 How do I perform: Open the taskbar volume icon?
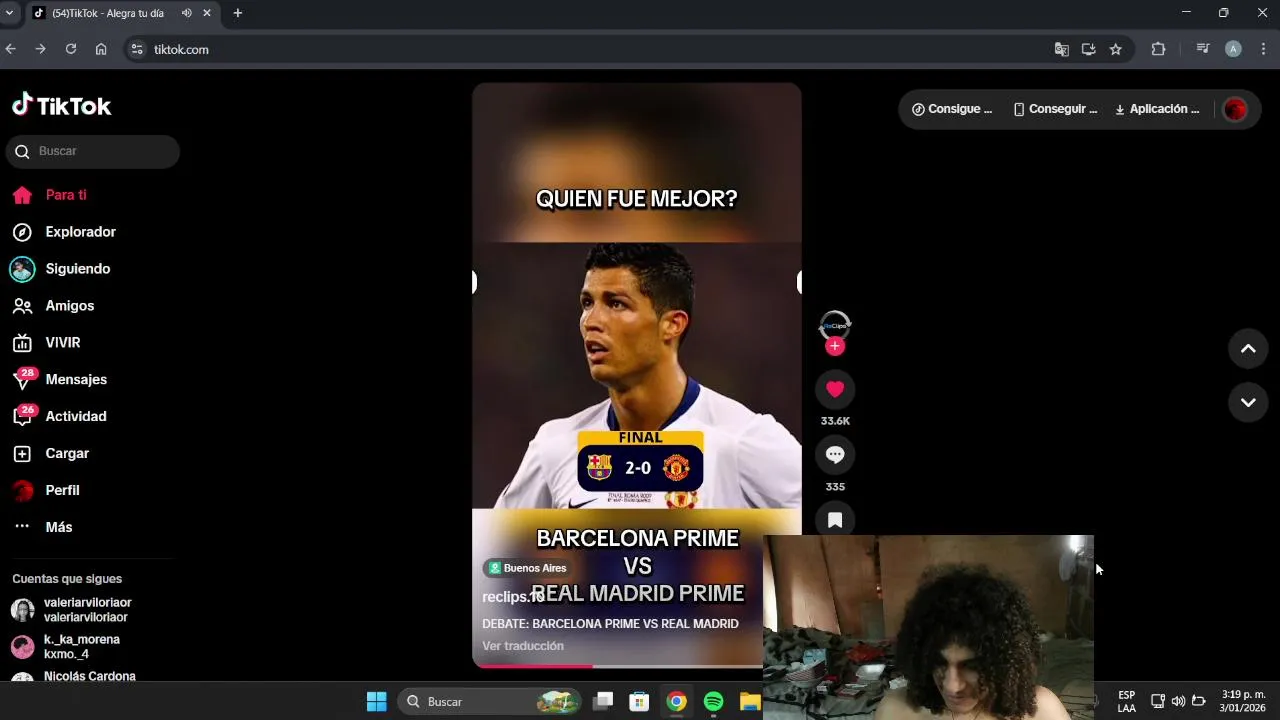click(x=1178, y=701)
